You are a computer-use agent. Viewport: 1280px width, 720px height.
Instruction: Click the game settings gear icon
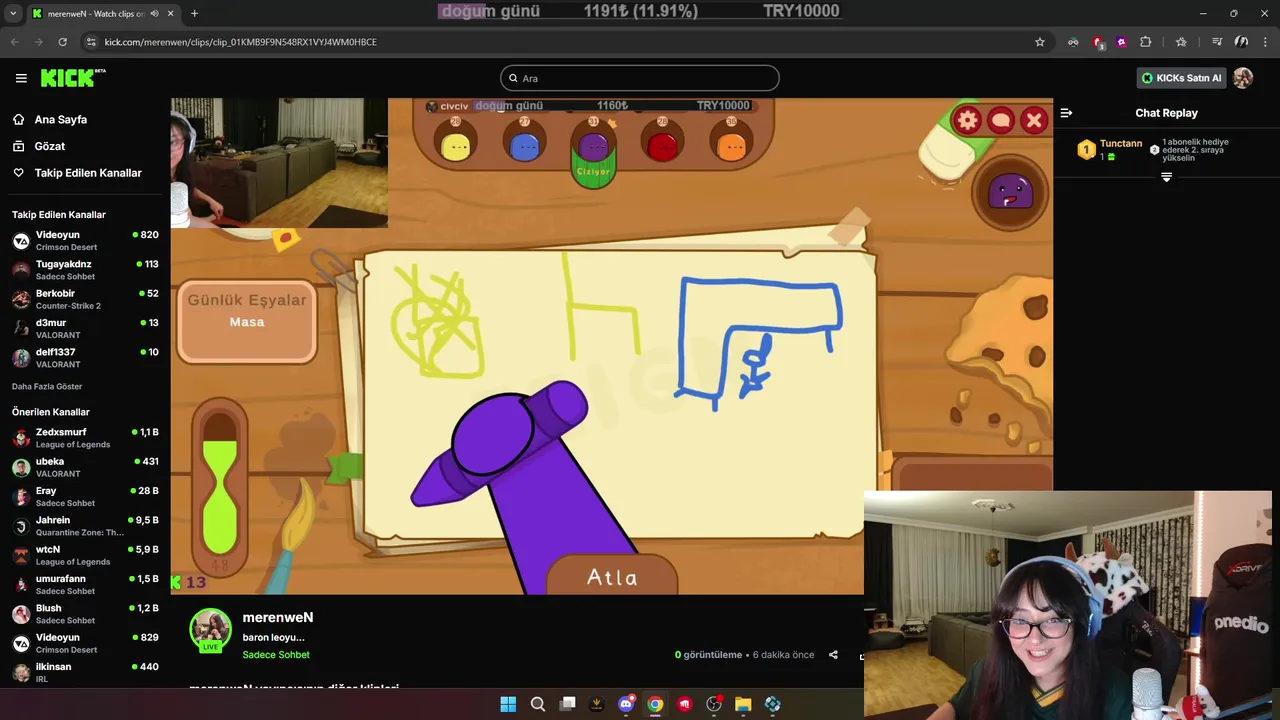click(967, 121)
